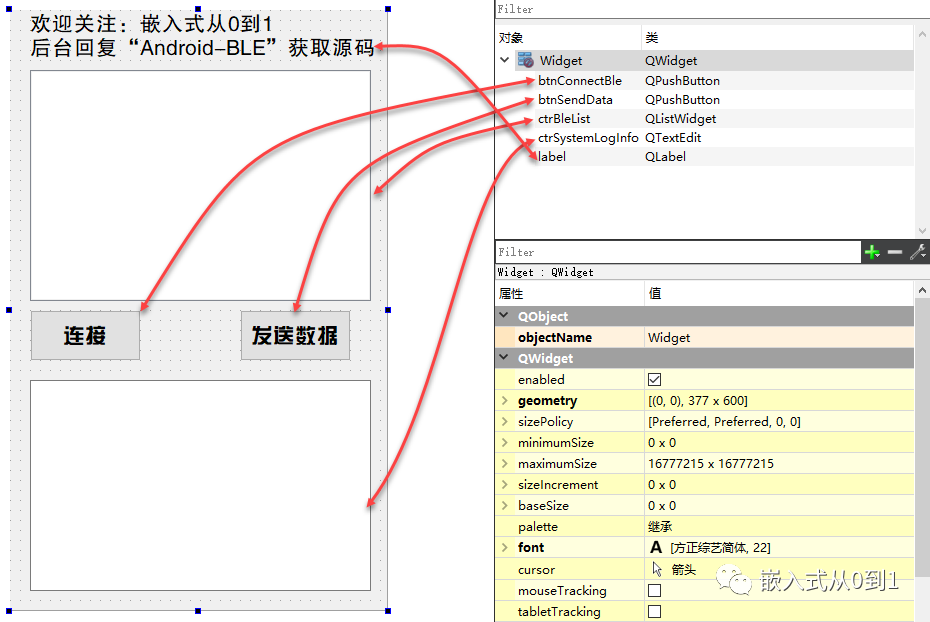Enable the mouseTracking checkbox
The image size is (930, 622).
[x=654, y=591]
